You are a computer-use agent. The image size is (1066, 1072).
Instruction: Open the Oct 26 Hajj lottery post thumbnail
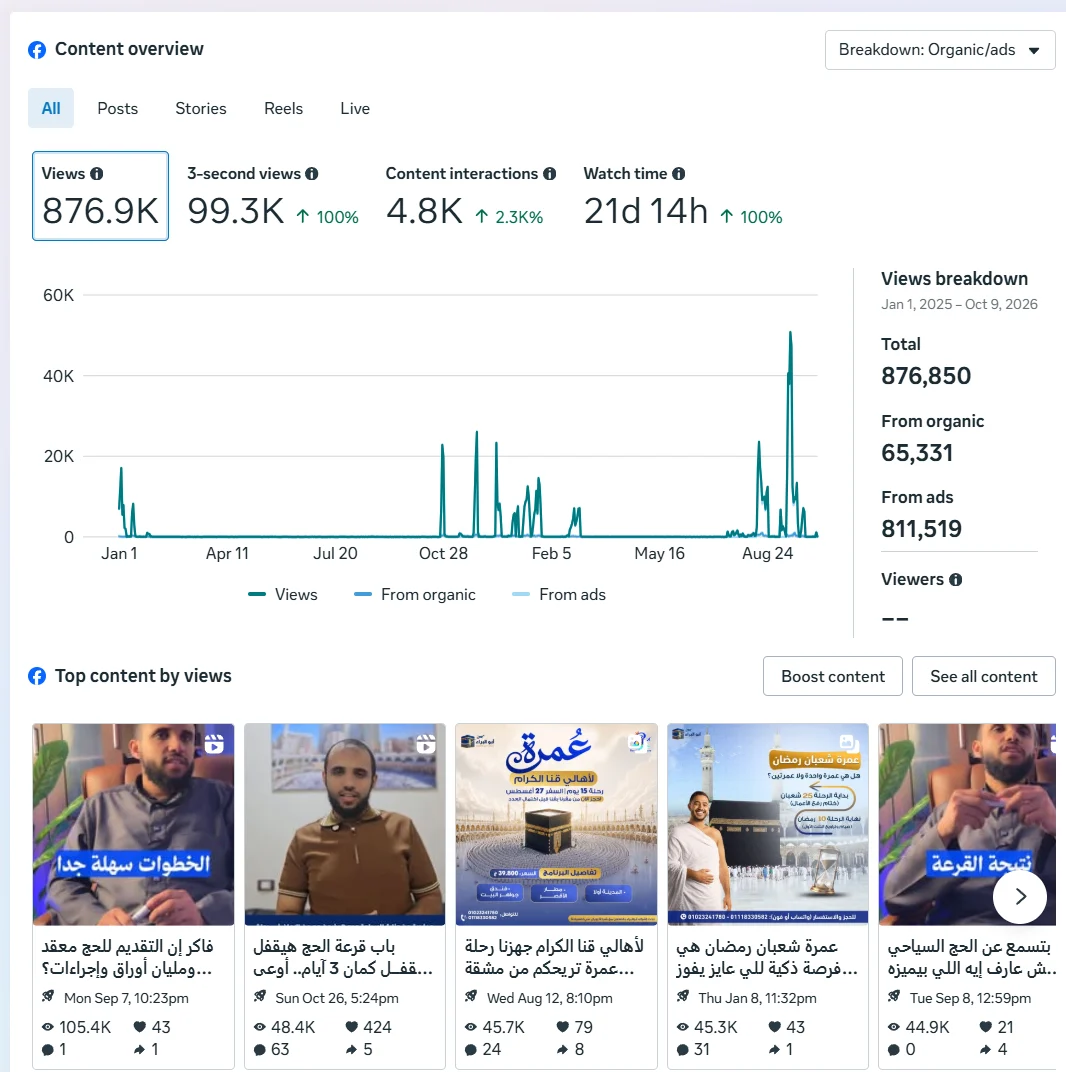coord(345,825)
